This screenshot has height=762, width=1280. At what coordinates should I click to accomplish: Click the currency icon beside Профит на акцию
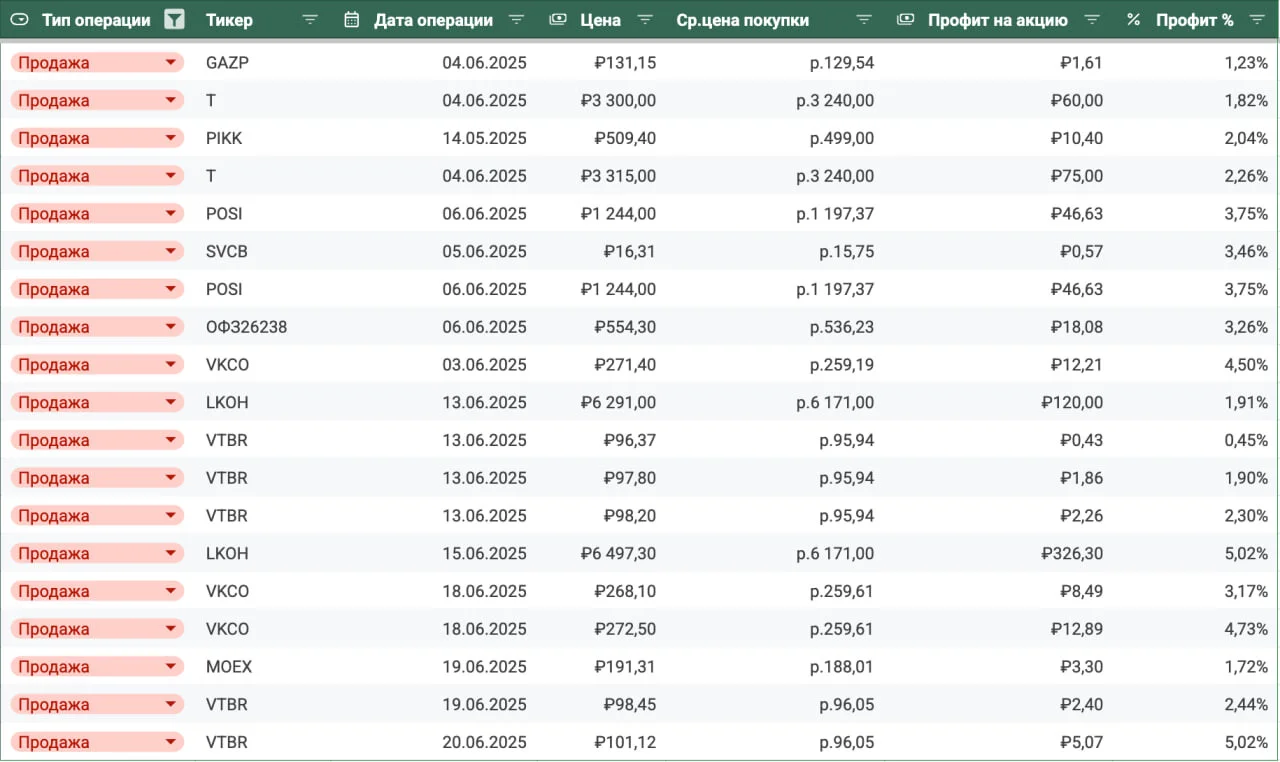coord(906,20)
